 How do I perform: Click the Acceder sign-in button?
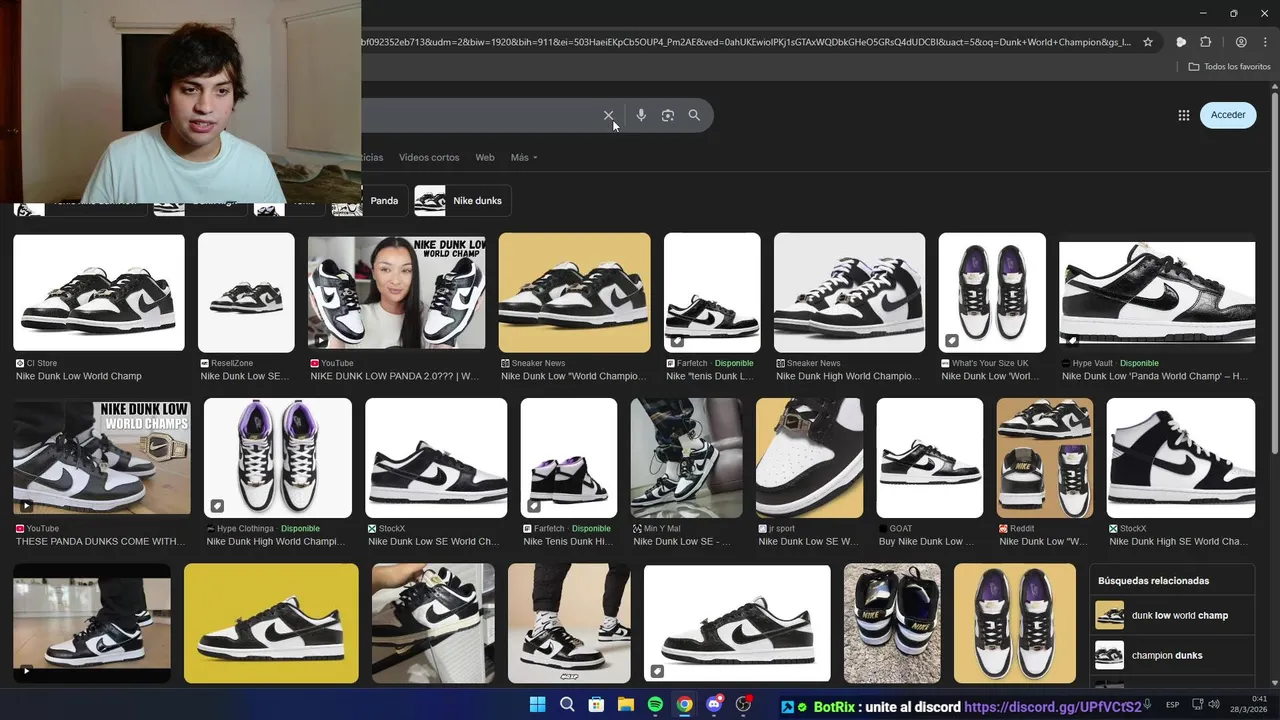tap(1228, 115)
